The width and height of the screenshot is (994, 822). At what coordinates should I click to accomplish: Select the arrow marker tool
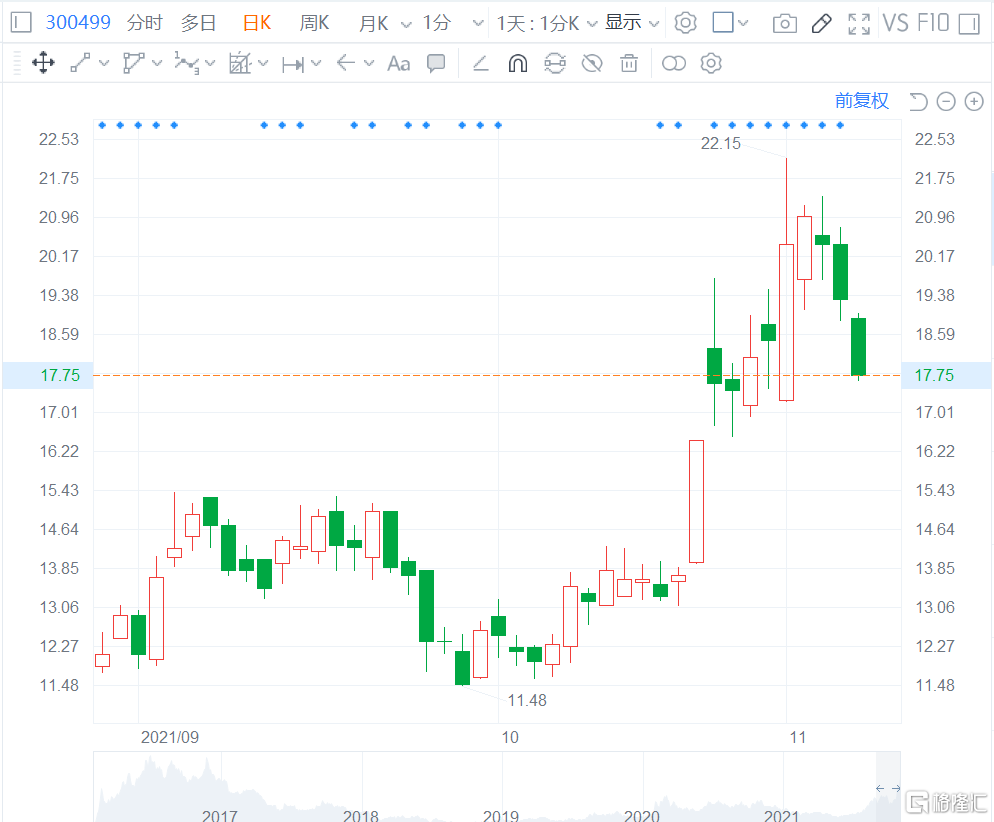pyautogui.click(x=345, y=63)
